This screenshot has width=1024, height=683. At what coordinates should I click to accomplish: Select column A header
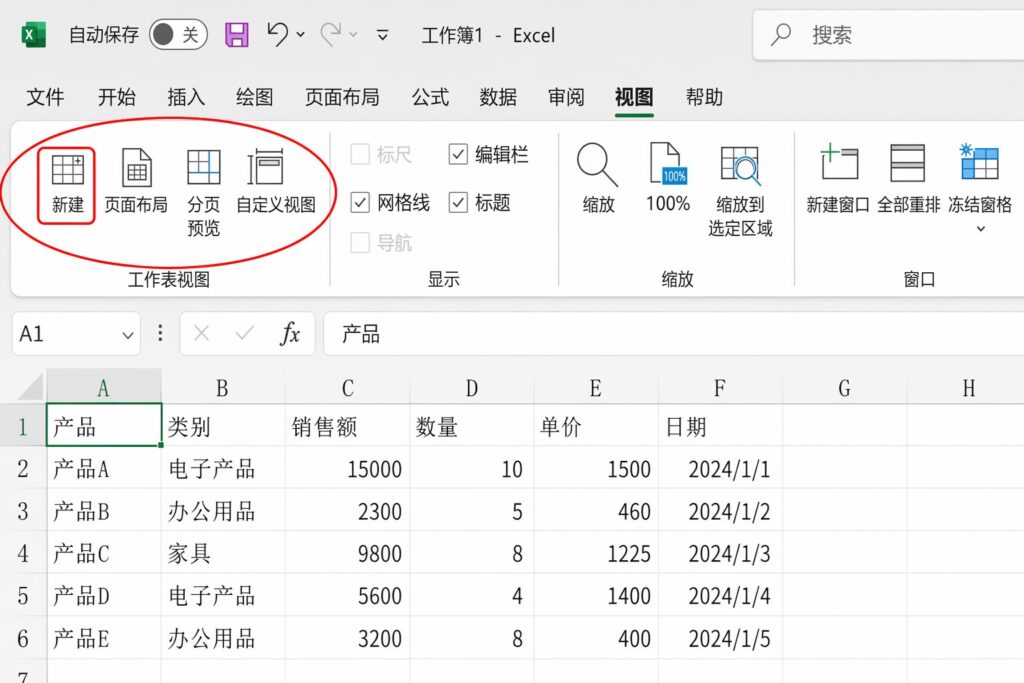point(104,389)
